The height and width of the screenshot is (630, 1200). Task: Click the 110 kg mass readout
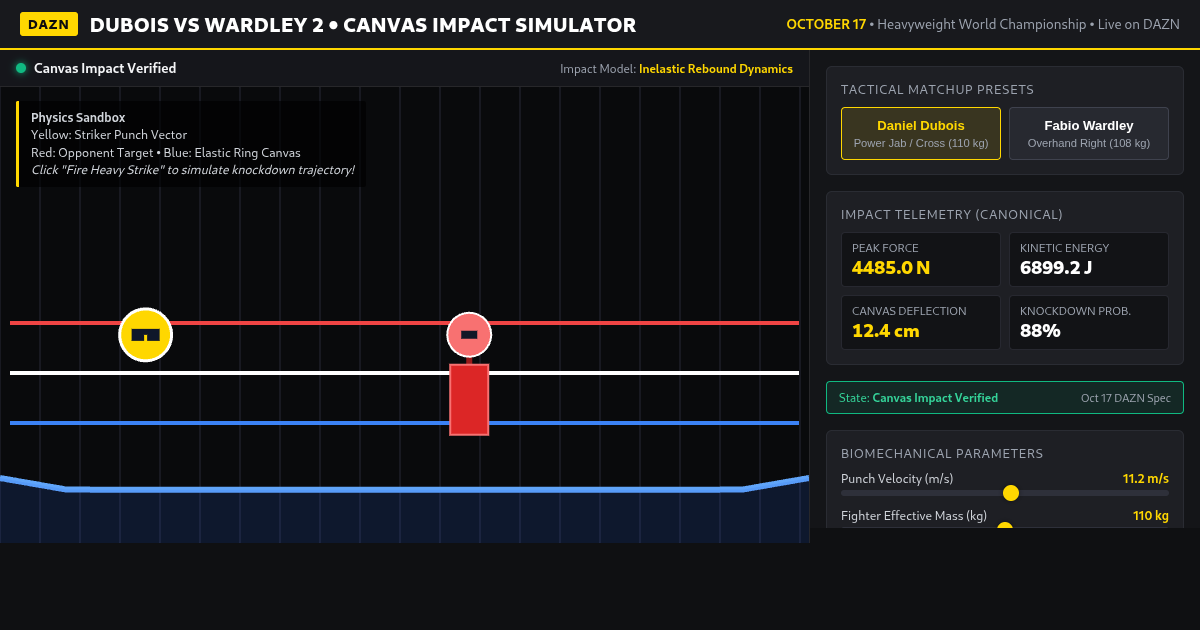point(1151,516)
